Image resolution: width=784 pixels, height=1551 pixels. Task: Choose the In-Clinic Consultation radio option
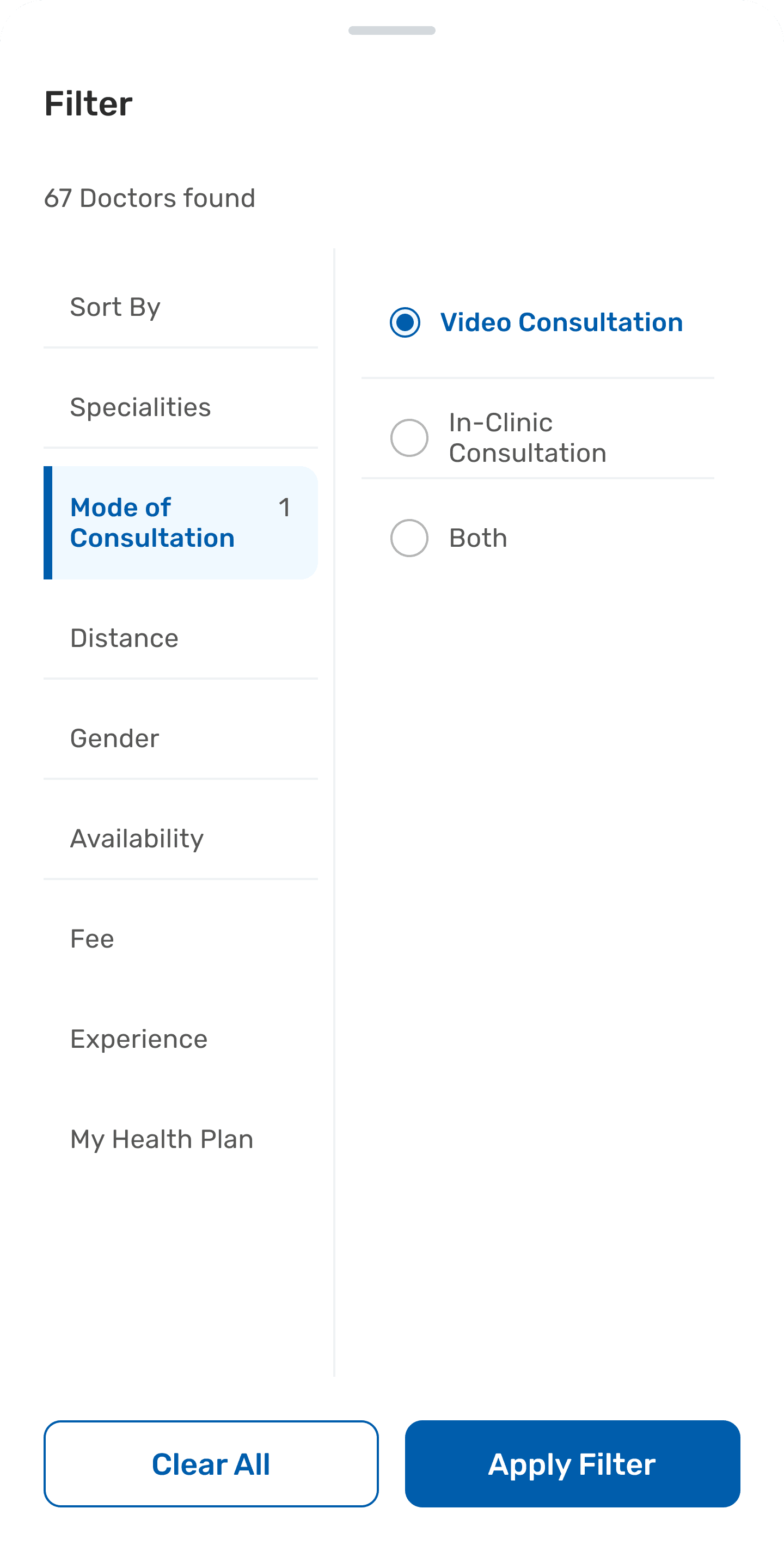[409, 438]
